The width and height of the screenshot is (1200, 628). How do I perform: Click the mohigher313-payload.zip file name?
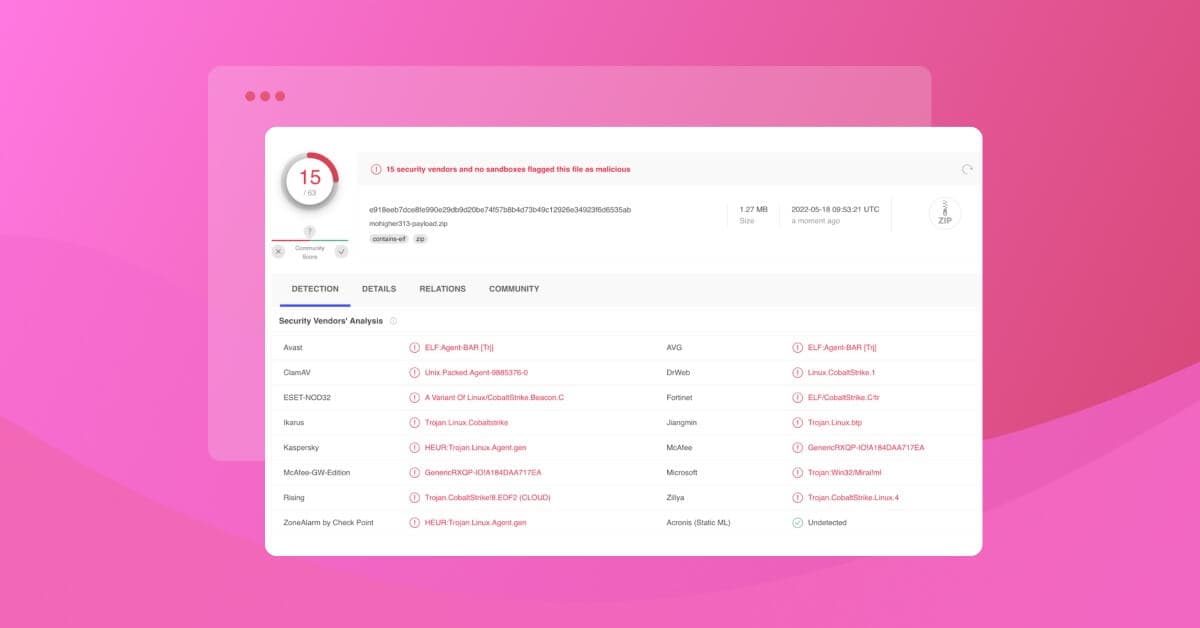[x=408, y=224]
